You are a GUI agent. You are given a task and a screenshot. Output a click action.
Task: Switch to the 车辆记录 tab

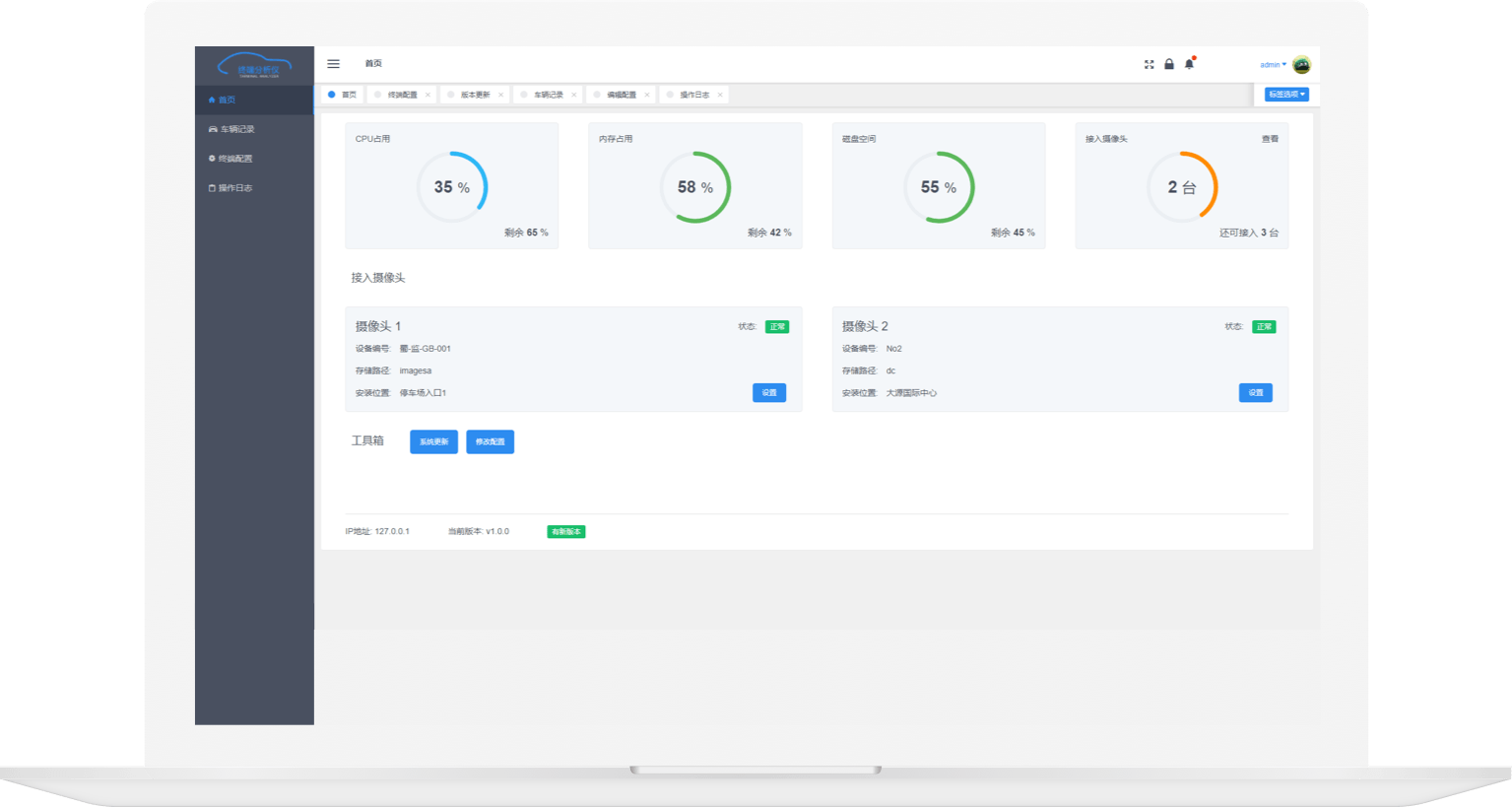548,96
